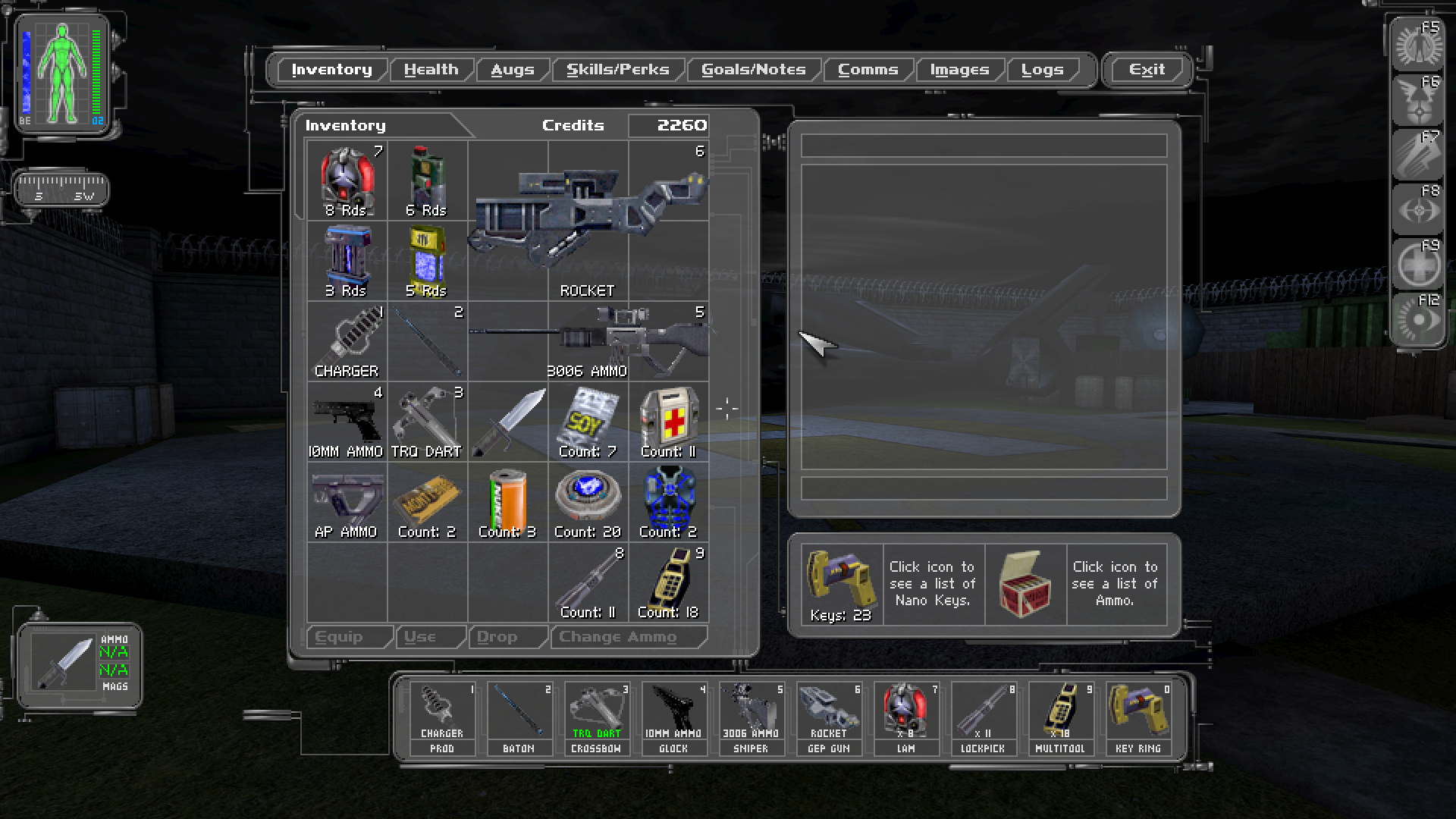The image size is (1456, 819).
Task: Select the body armor with Count: 2
Action: [x=668, y=502]
